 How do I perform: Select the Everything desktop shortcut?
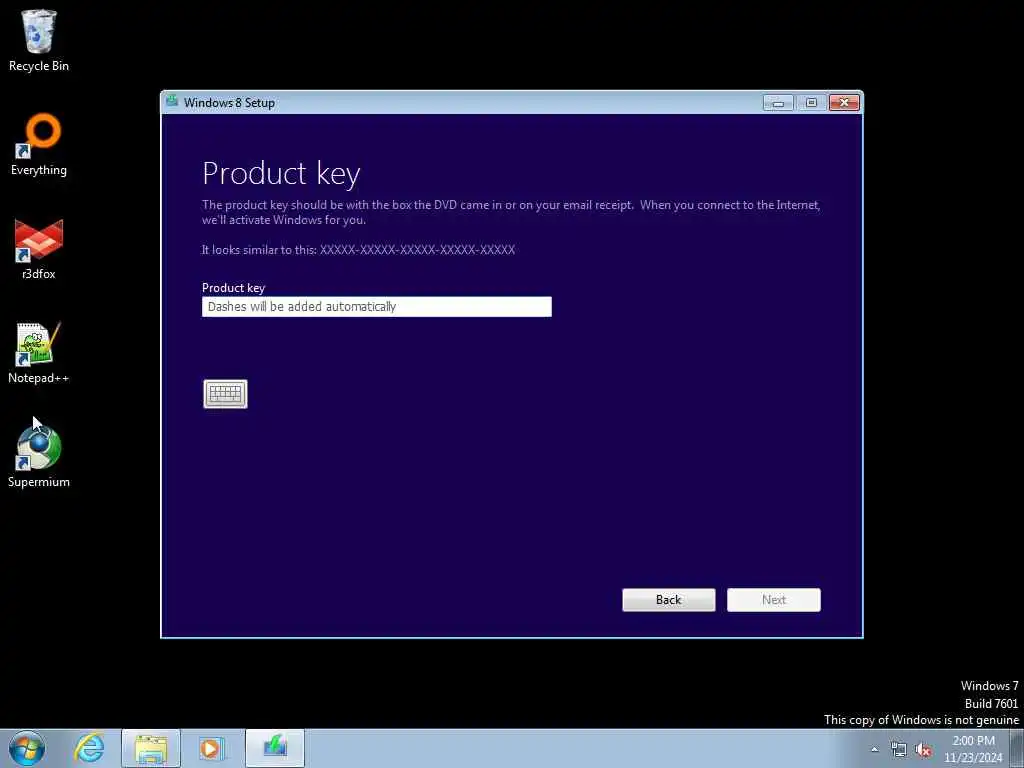[39, 145]
